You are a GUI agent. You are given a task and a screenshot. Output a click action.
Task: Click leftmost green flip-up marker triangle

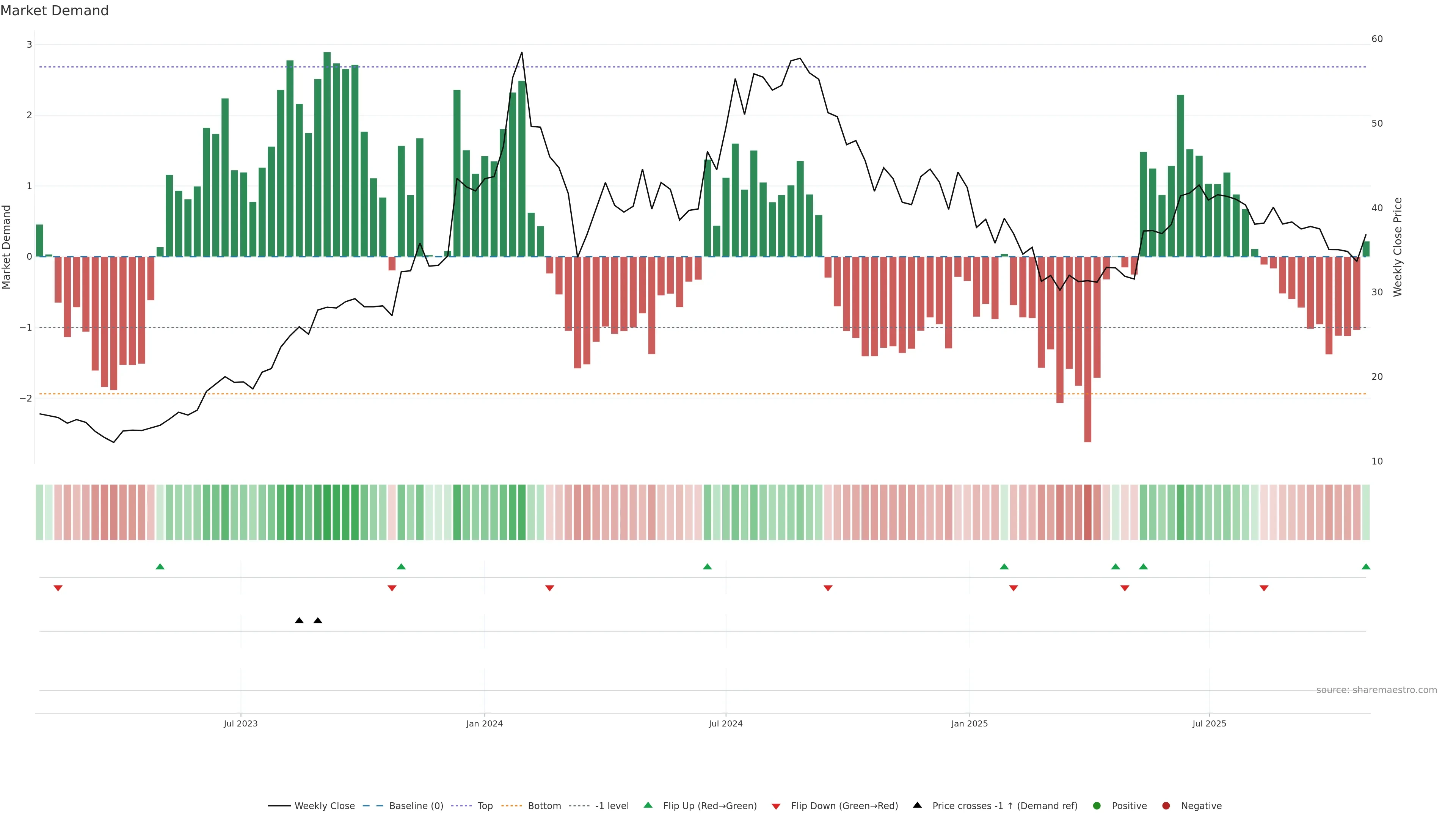click(160, 567)
